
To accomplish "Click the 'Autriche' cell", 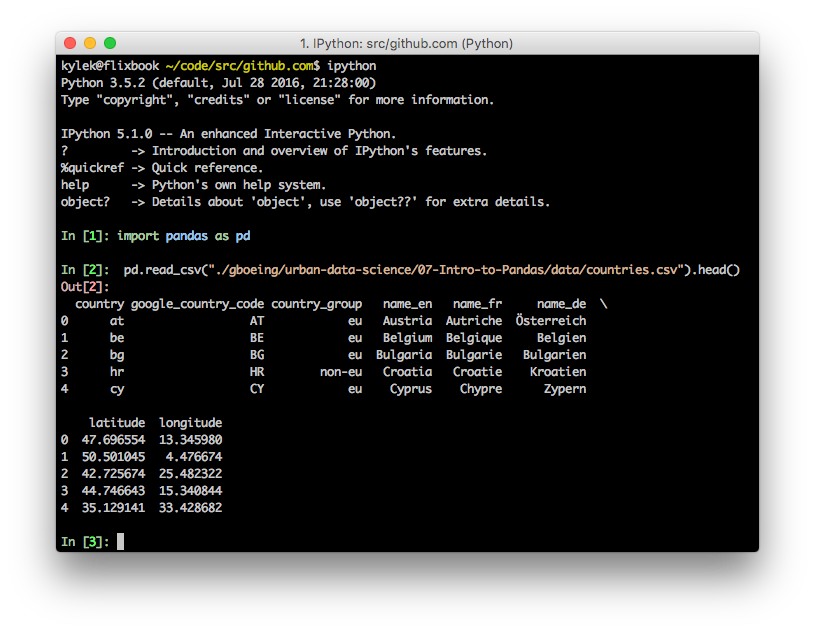I will click(x=474, y=321).
